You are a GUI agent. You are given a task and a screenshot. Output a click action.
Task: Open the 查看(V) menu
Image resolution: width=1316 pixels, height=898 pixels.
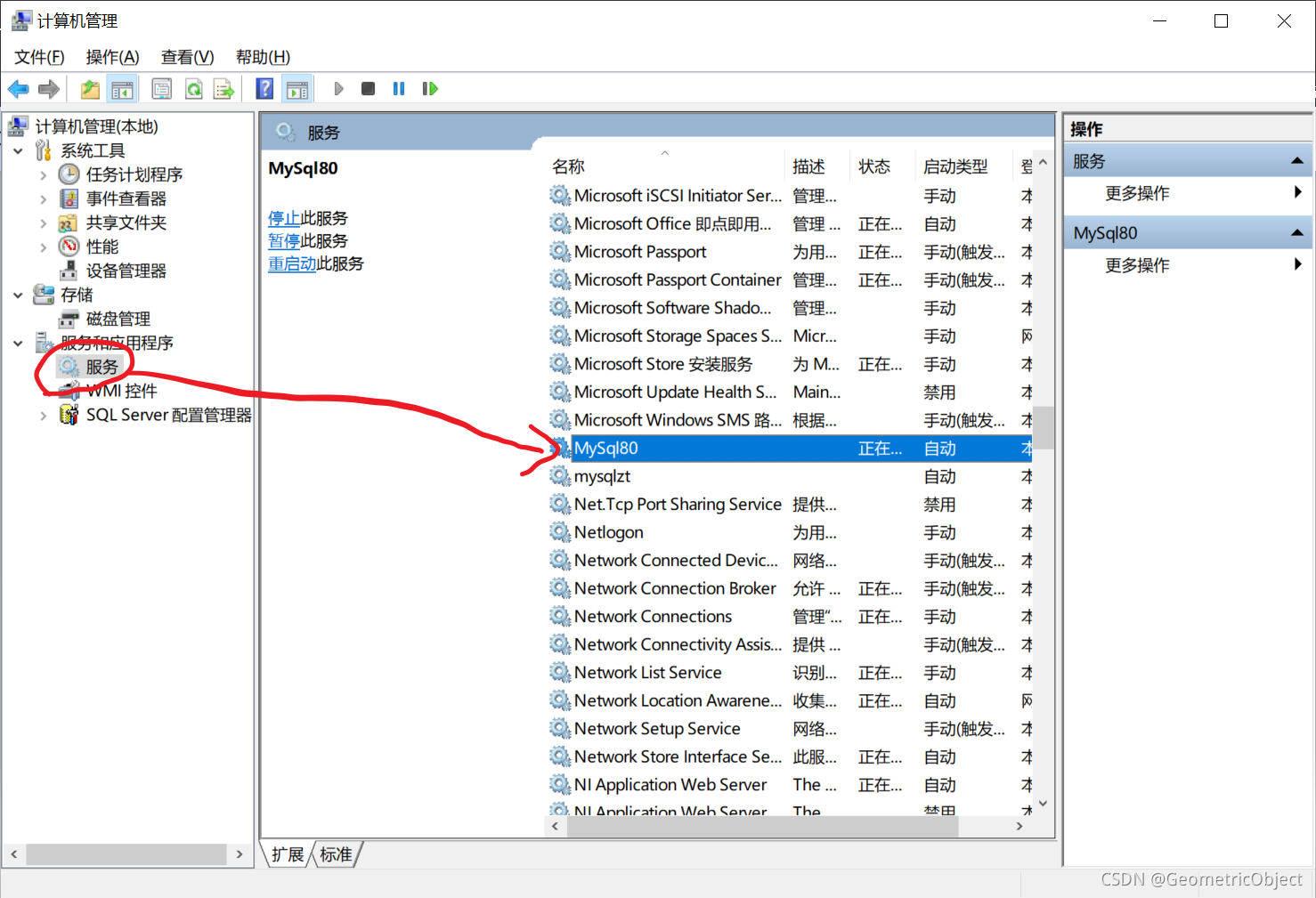pos(187,57)
